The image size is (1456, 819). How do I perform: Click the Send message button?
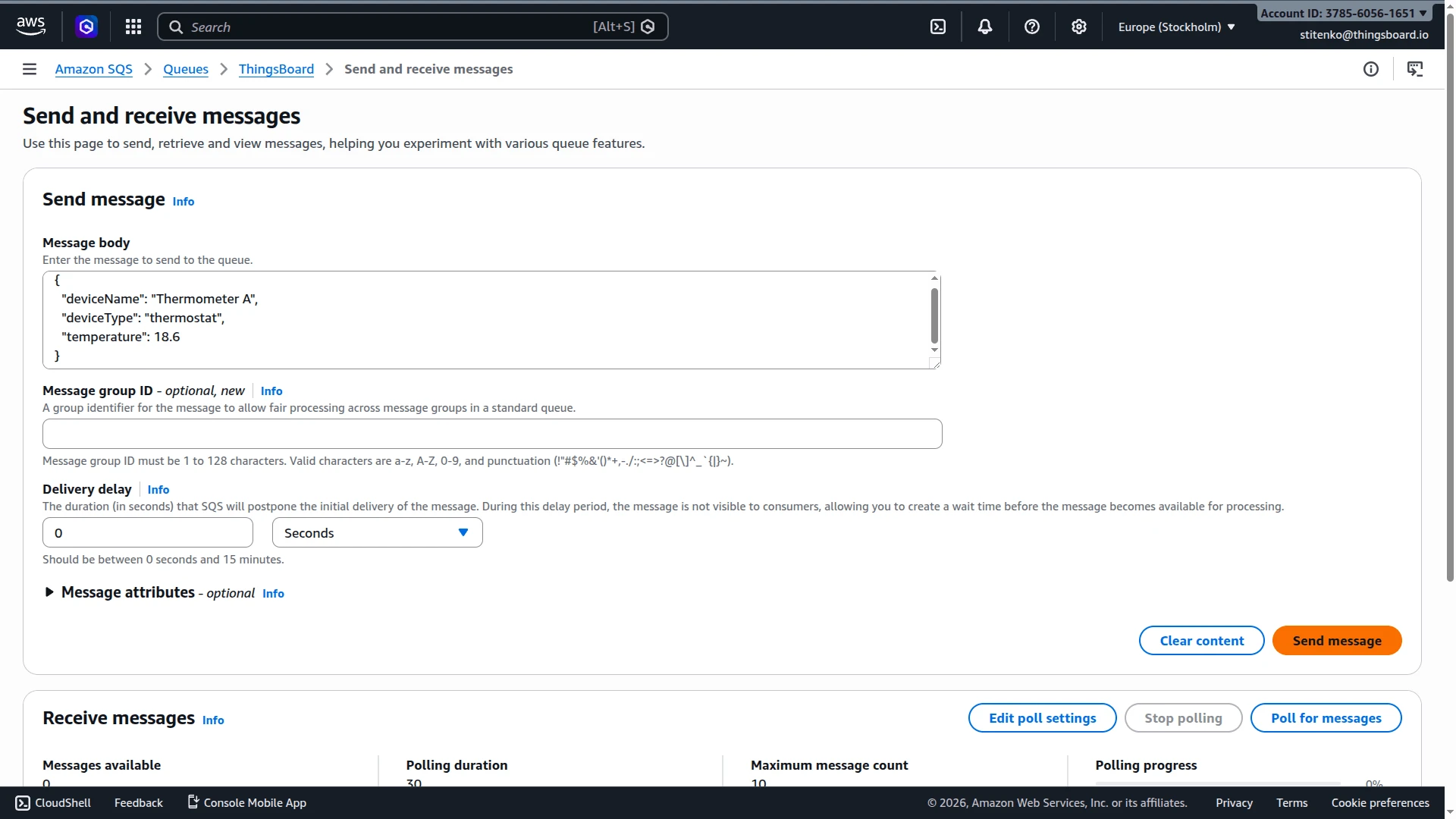click(1337, 640)
